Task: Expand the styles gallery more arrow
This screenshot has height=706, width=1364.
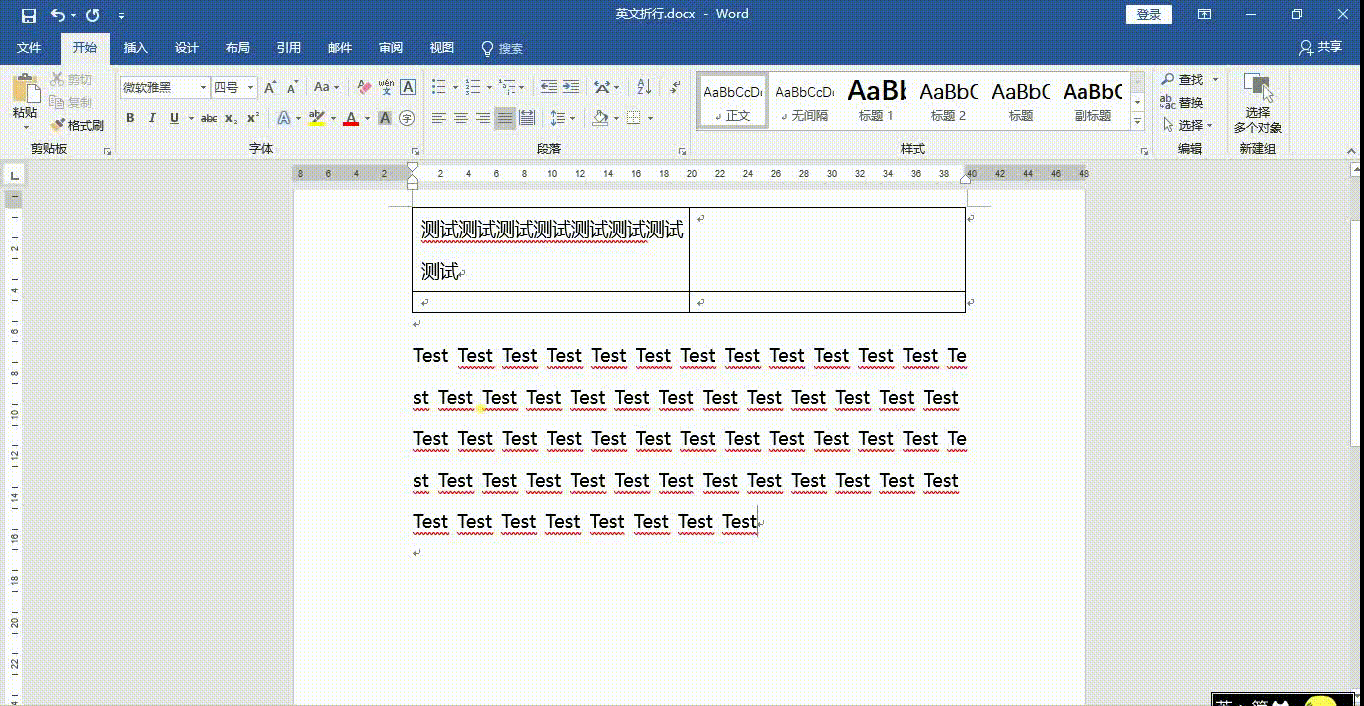Action: [x=1137, y=122]
